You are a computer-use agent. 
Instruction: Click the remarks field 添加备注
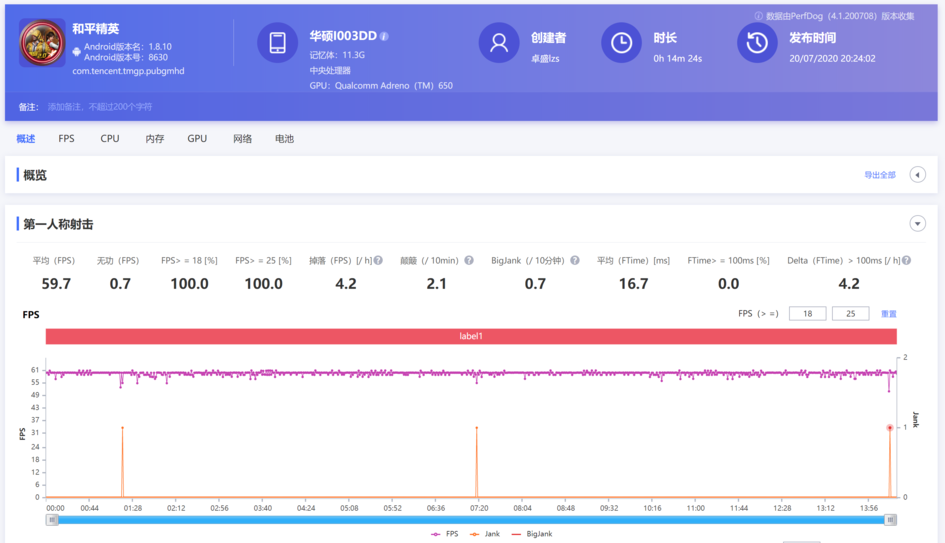(99, 107)
